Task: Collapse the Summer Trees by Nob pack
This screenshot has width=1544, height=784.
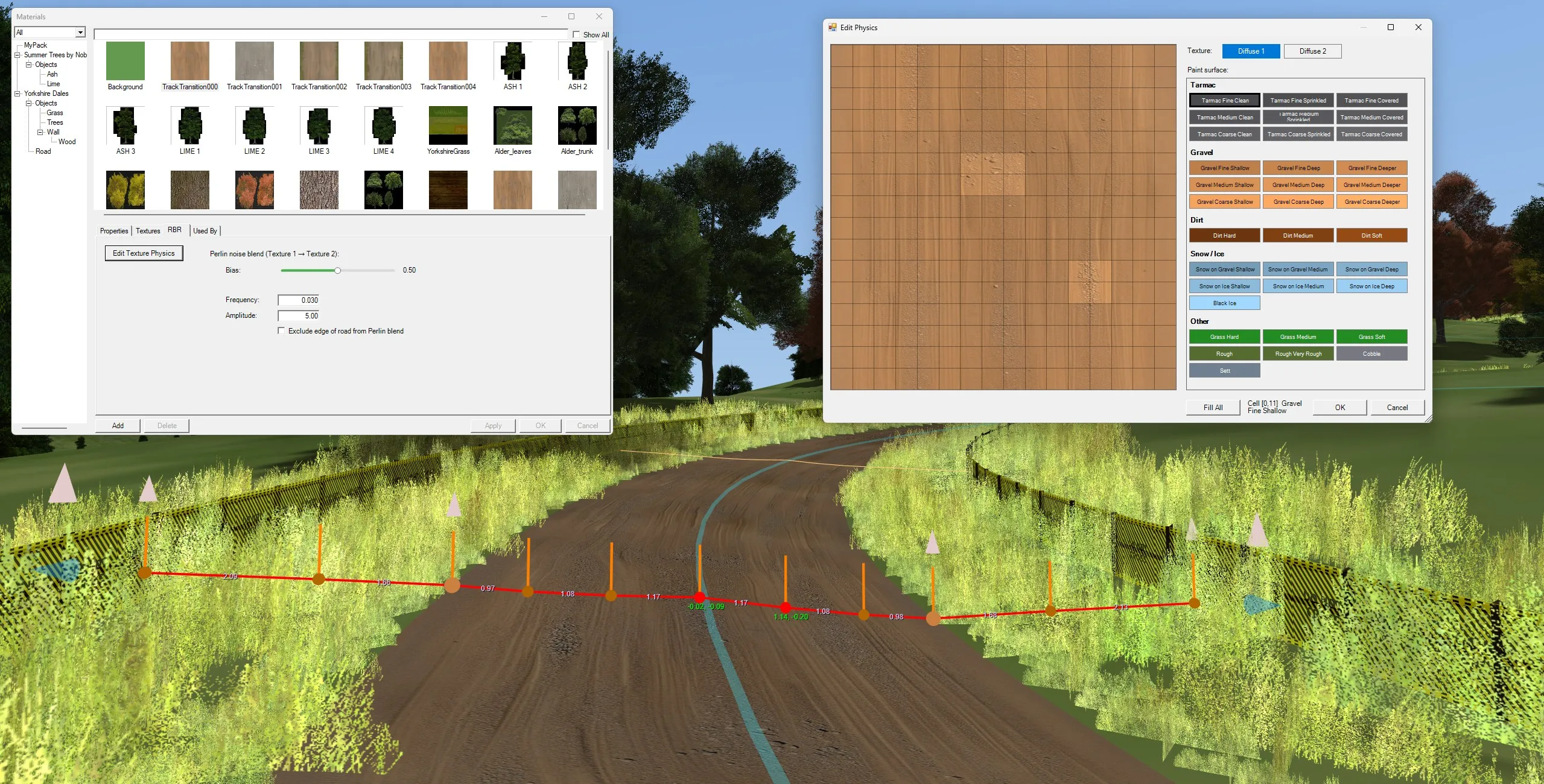Action: (x=17, y=55)
